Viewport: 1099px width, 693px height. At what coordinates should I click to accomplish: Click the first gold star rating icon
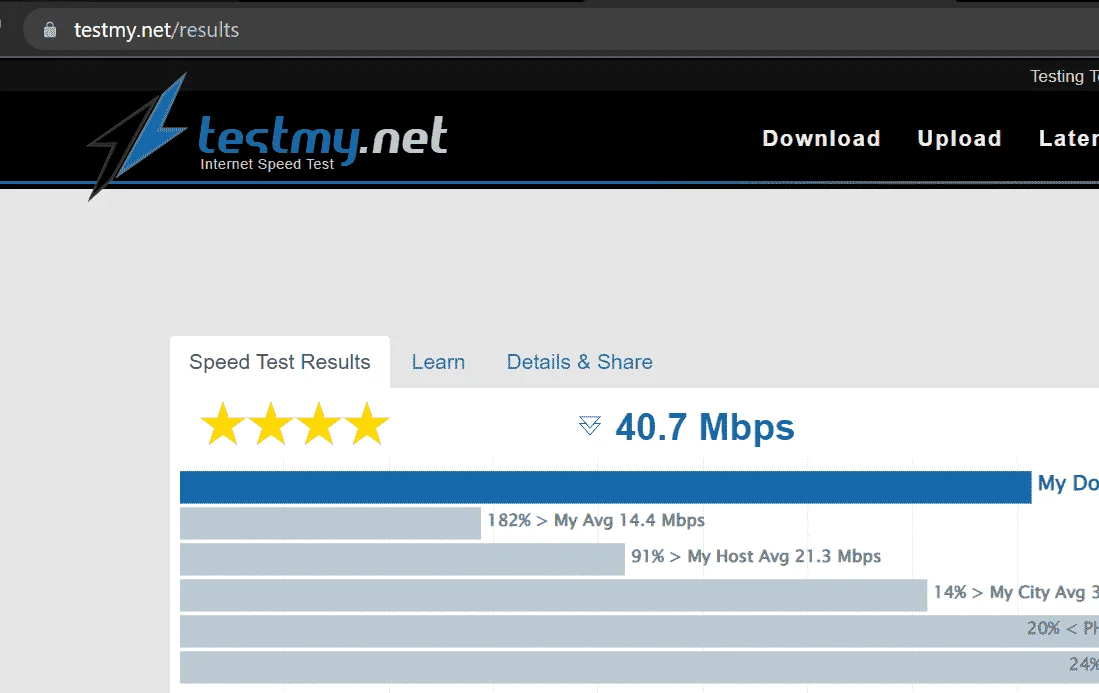point(223,423)
